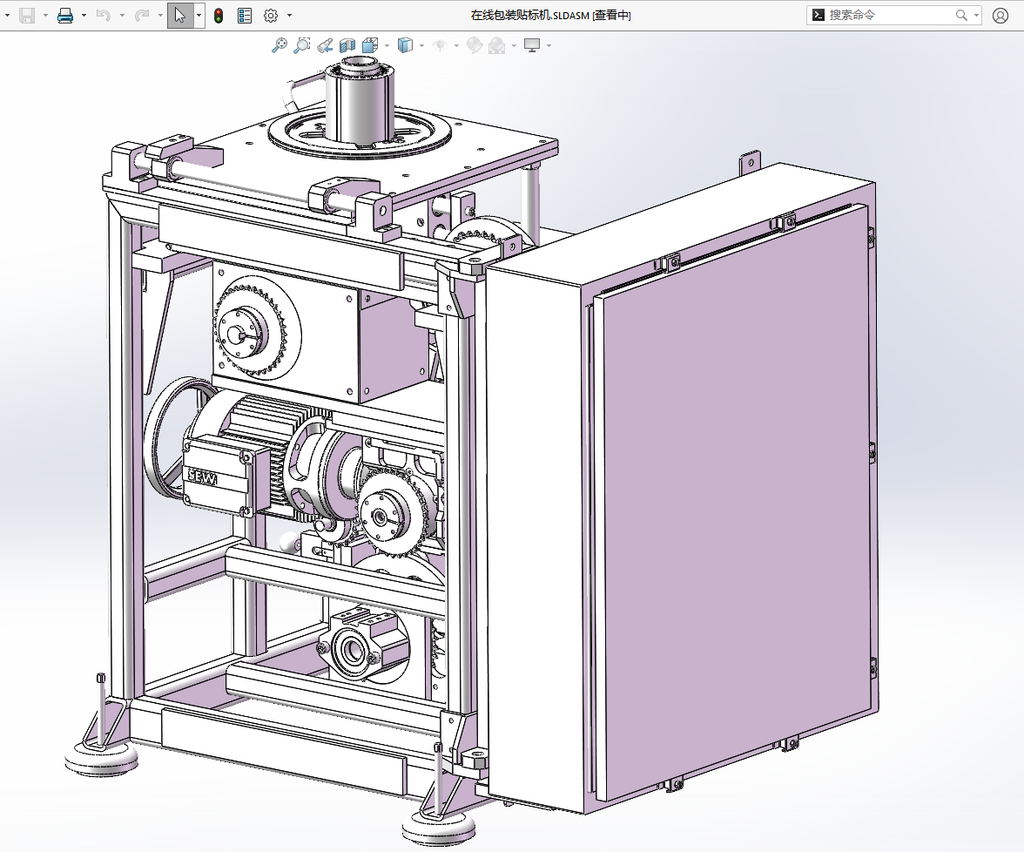Expand the Select tool dropdown arrow
Image resolution: width=1024 pixels, height=852 pixels.
(199, 15)
